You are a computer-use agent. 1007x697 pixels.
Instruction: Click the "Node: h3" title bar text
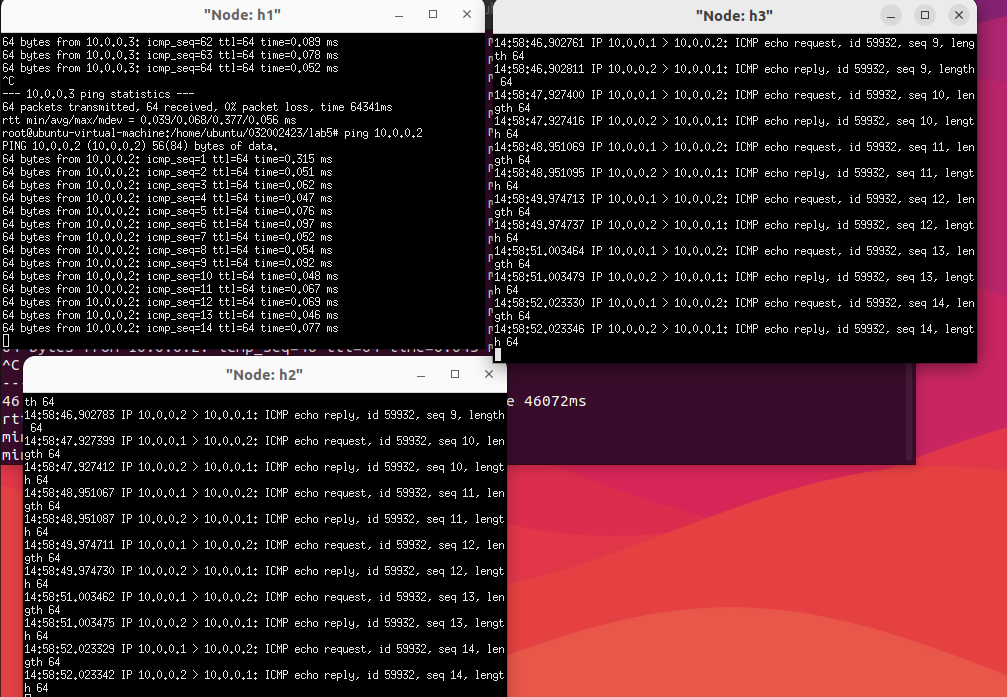coord(734,16)
